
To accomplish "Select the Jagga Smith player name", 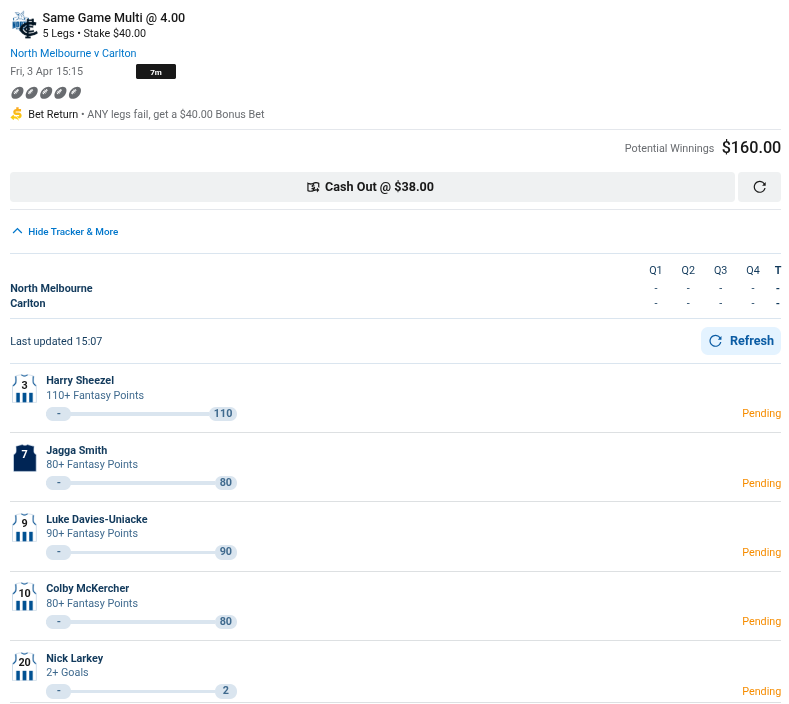I will pos(76,450).
